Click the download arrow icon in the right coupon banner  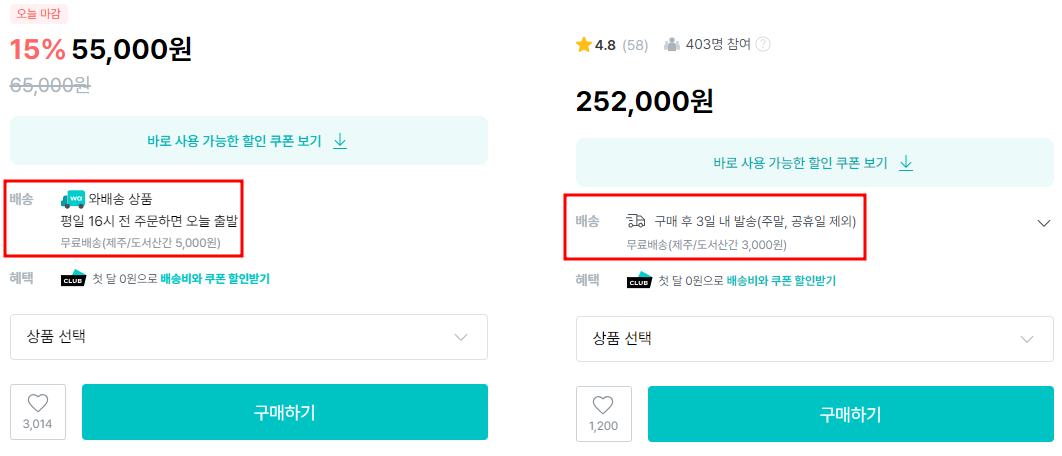[906, 163]
